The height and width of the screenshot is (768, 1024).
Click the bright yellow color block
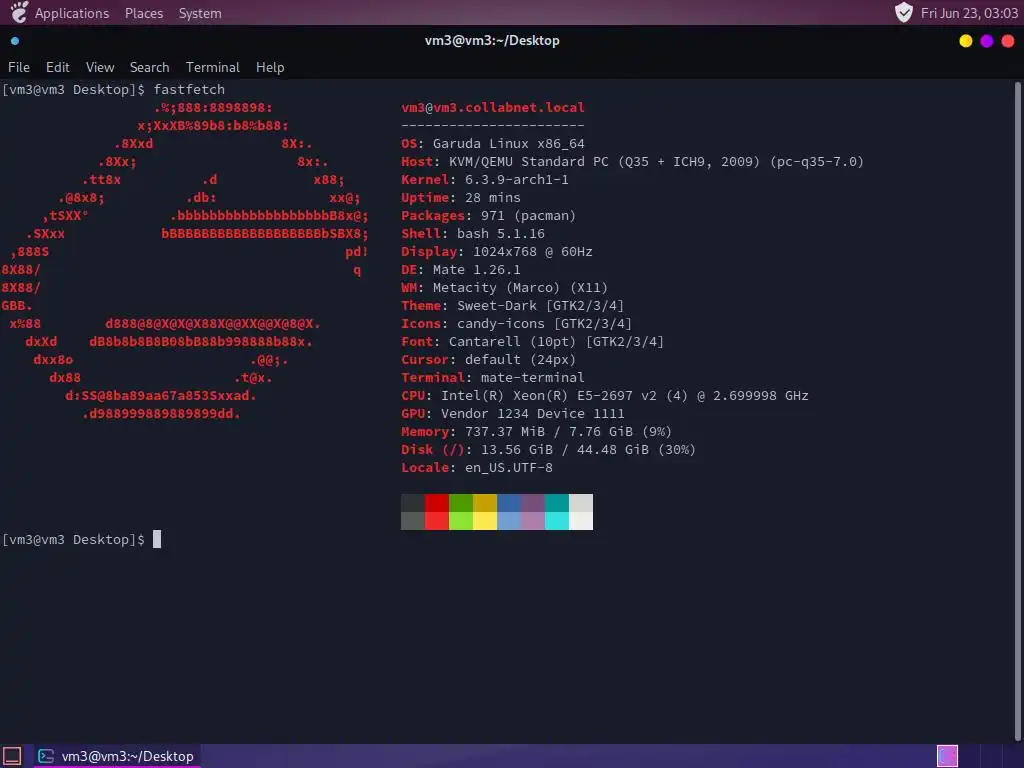(485, 521)
